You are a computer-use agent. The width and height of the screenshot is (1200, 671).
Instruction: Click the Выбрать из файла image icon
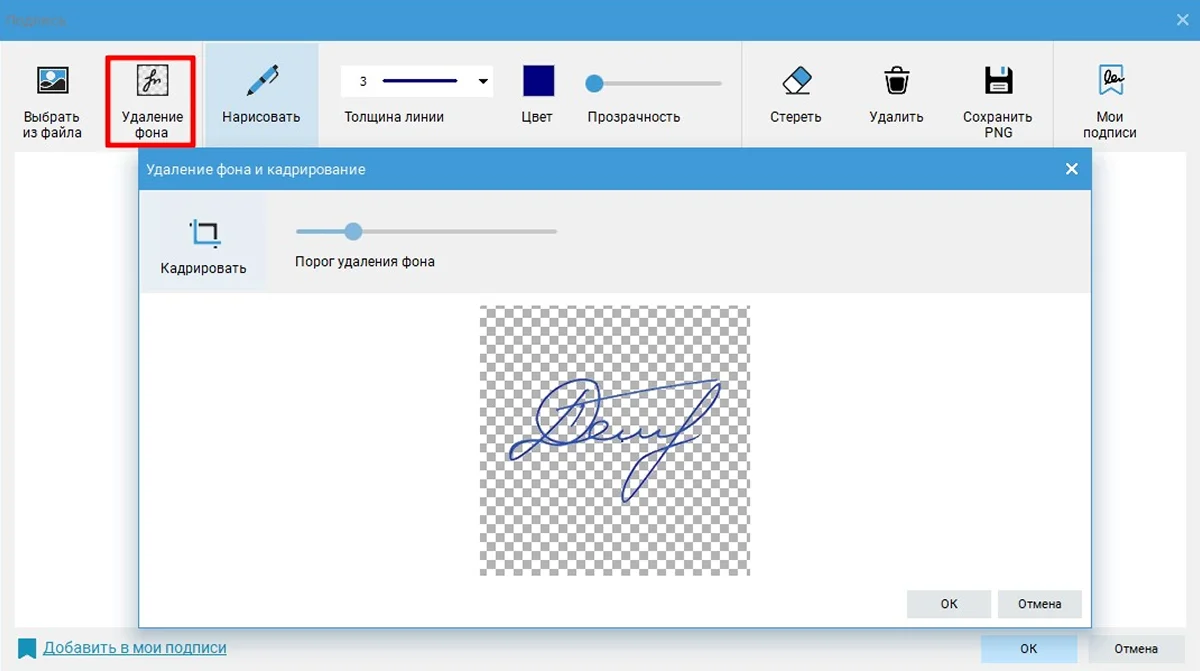(x=52, y=81)
